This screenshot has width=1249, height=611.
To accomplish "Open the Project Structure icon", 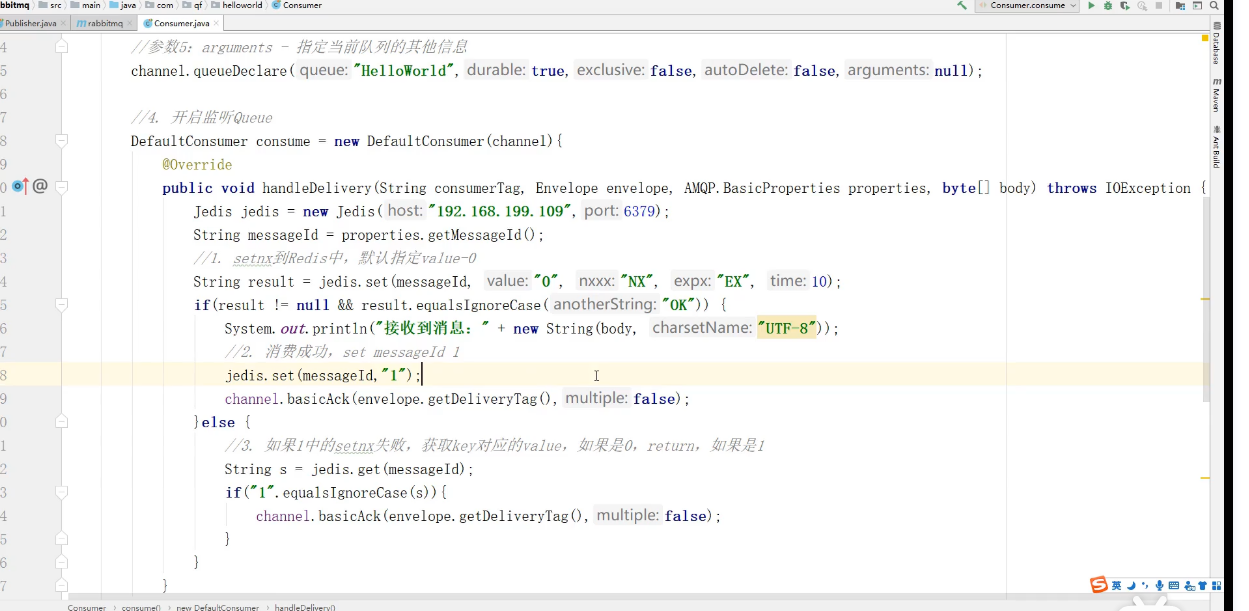I will (1181, 6).
